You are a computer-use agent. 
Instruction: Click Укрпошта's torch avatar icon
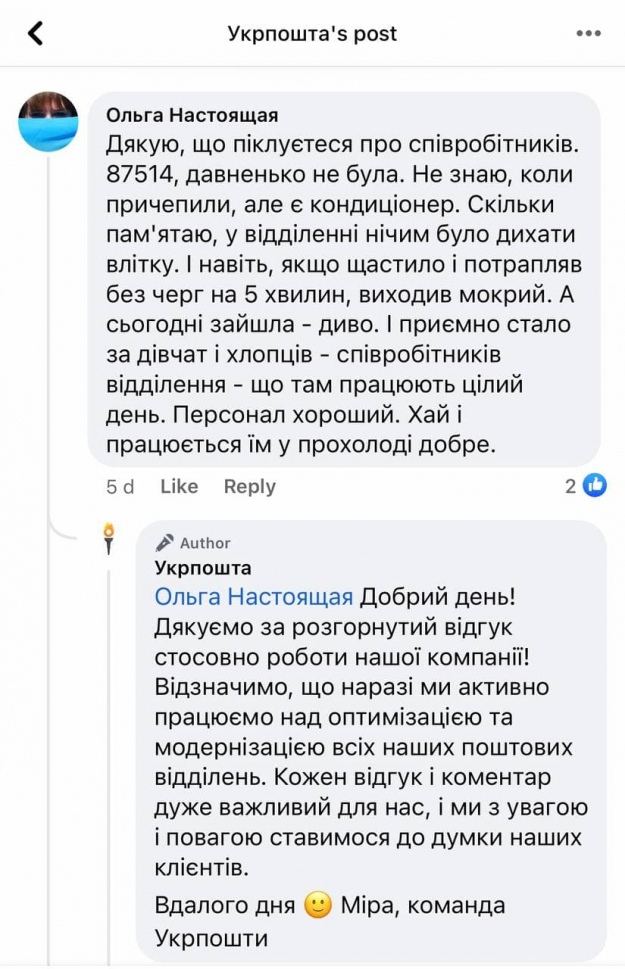(x=109, y=538)
